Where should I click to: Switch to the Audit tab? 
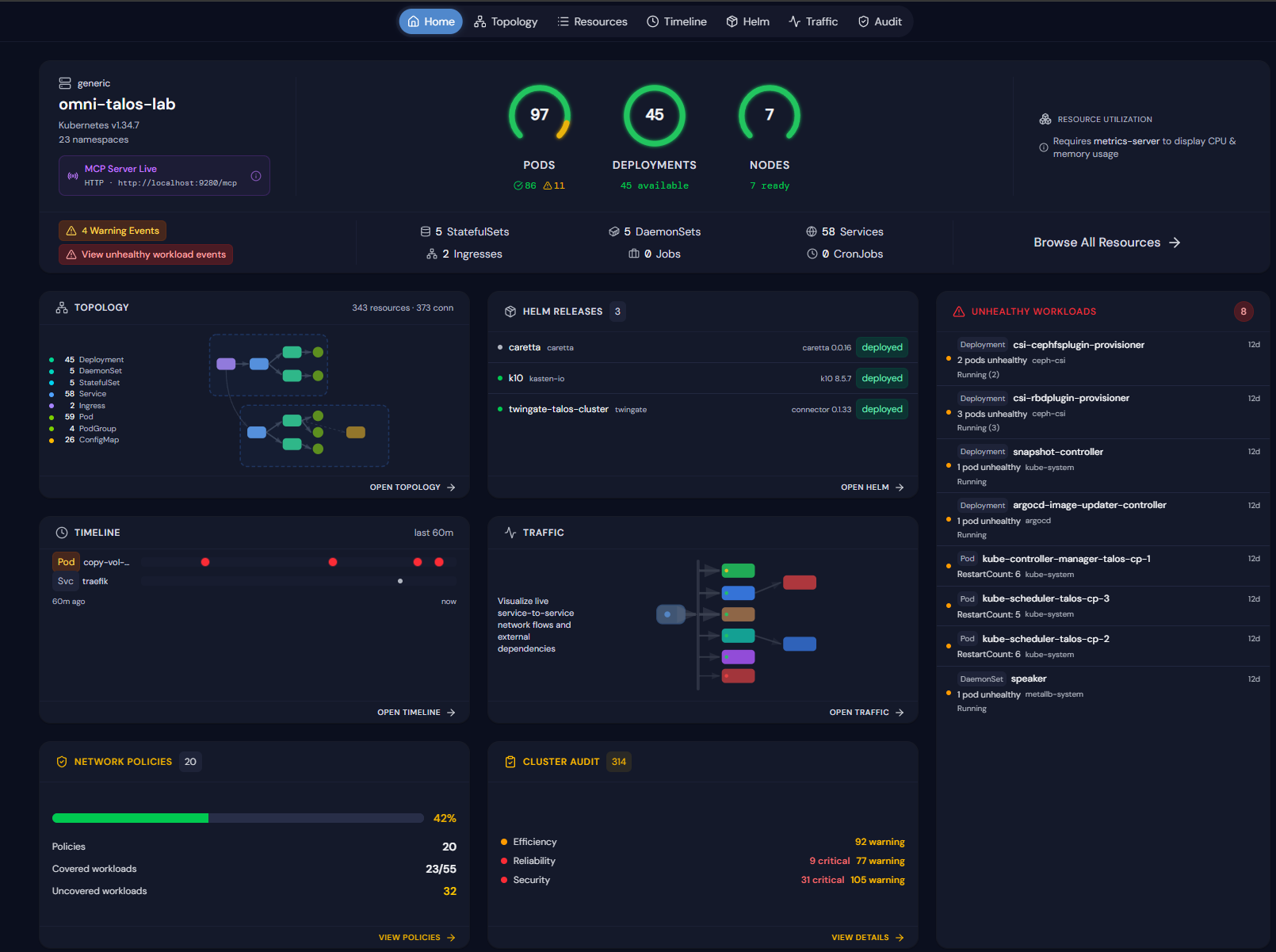[x=880, y=21]
